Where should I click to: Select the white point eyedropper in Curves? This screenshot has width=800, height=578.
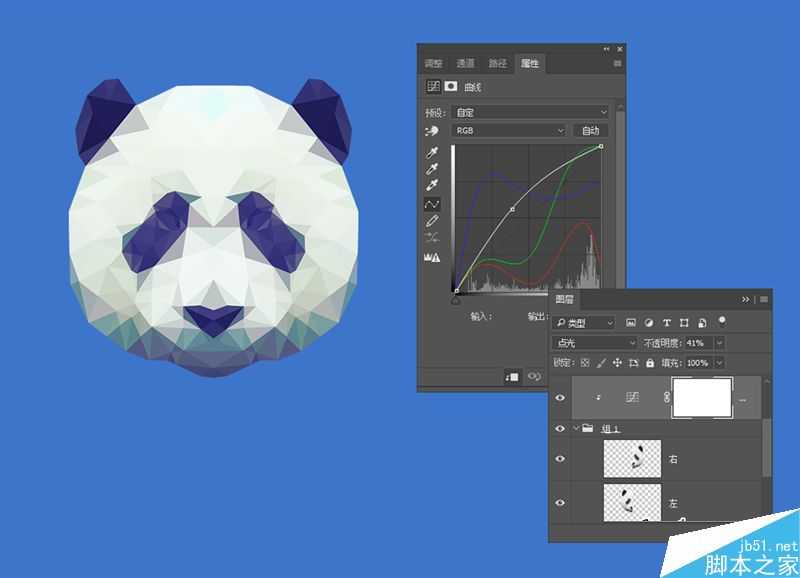click(x=433, y=186)
